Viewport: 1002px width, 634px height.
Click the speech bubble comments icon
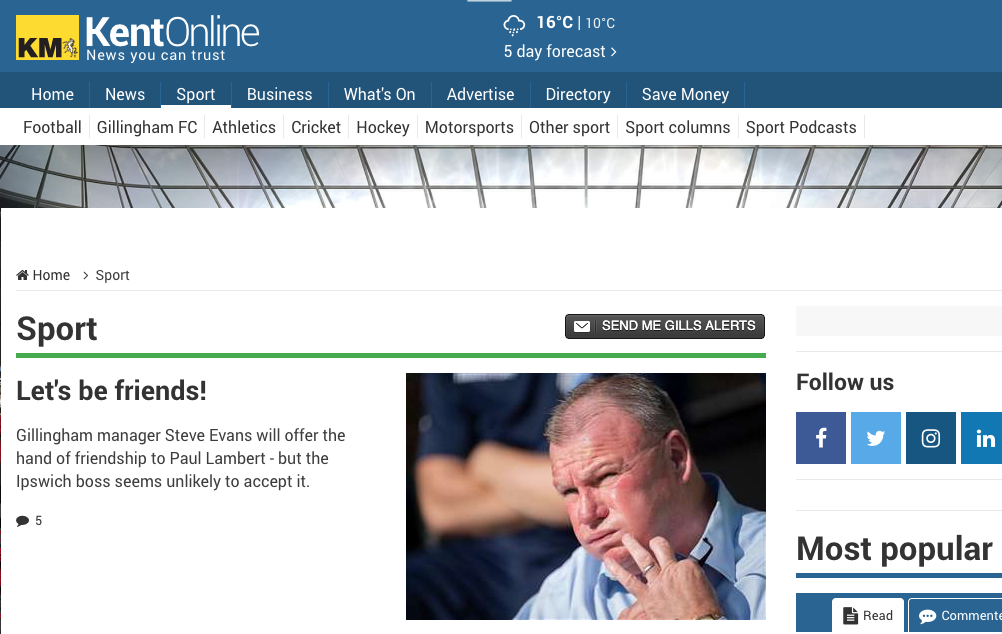22,521
